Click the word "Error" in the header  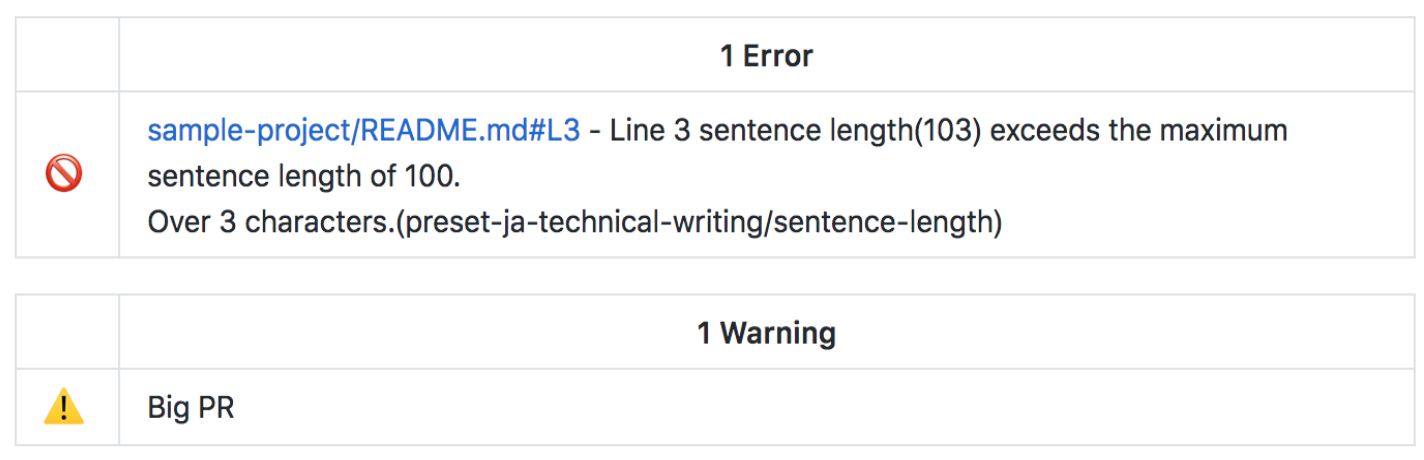tap(776, 56)
